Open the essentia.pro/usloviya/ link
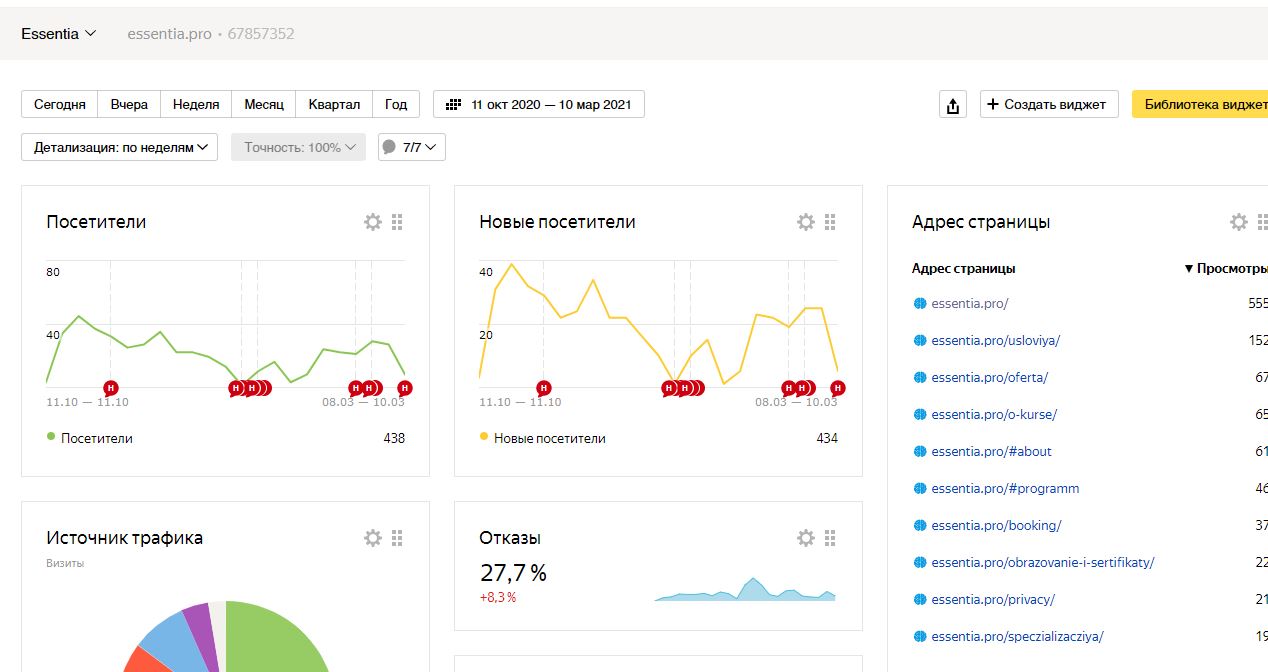 coord(995,340)
